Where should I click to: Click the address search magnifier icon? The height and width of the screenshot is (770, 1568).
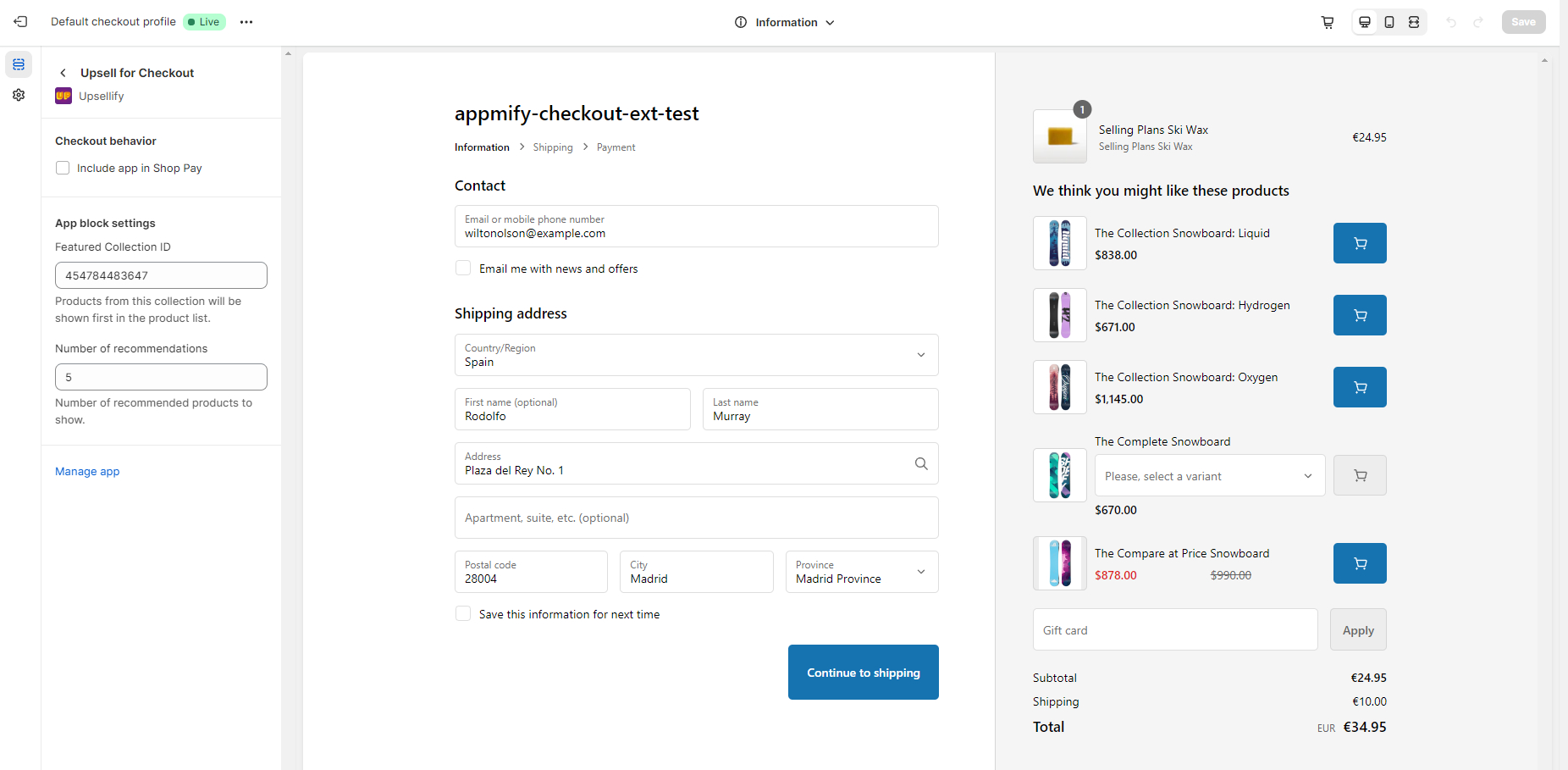[921, 463]
